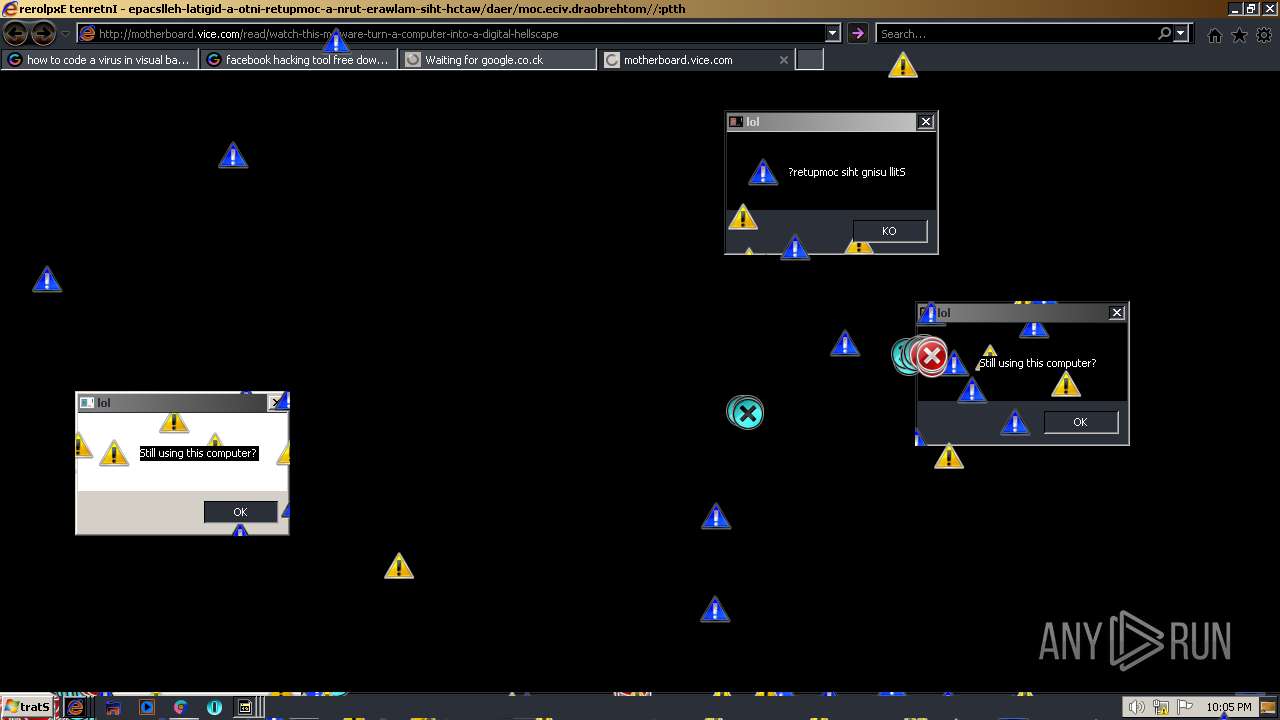The image size is (1280, 720).
Task: Launch Windows Media Player from taskbar
Action: (147, 707)
